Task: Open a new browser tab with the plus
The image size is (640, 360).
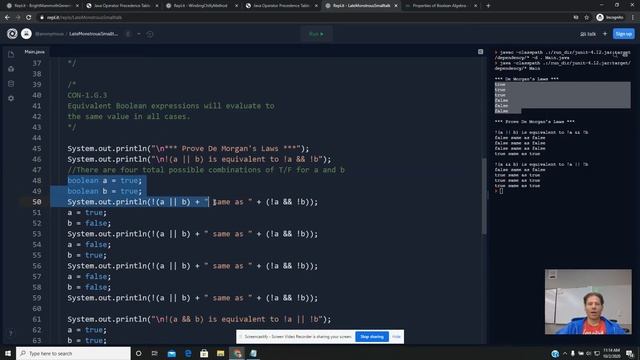Action: (488, 6)
